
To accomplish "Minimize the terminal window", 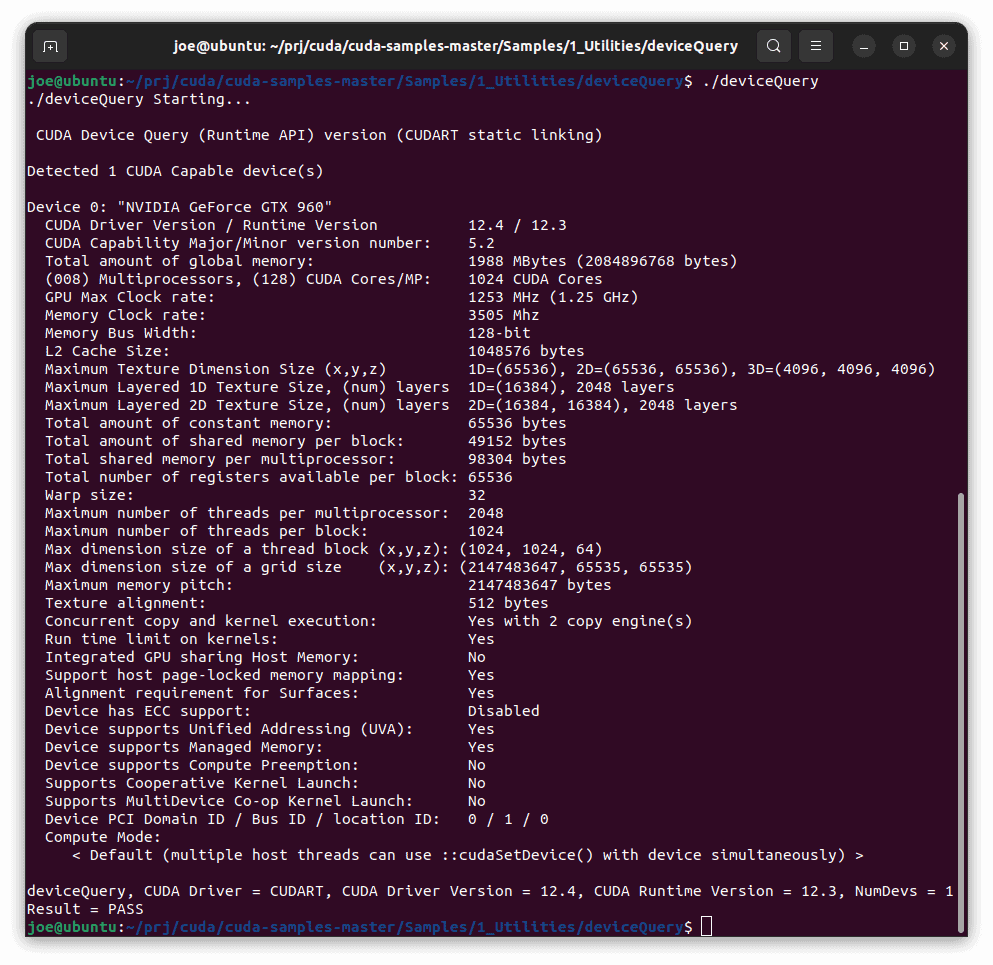I will [864, 46].
